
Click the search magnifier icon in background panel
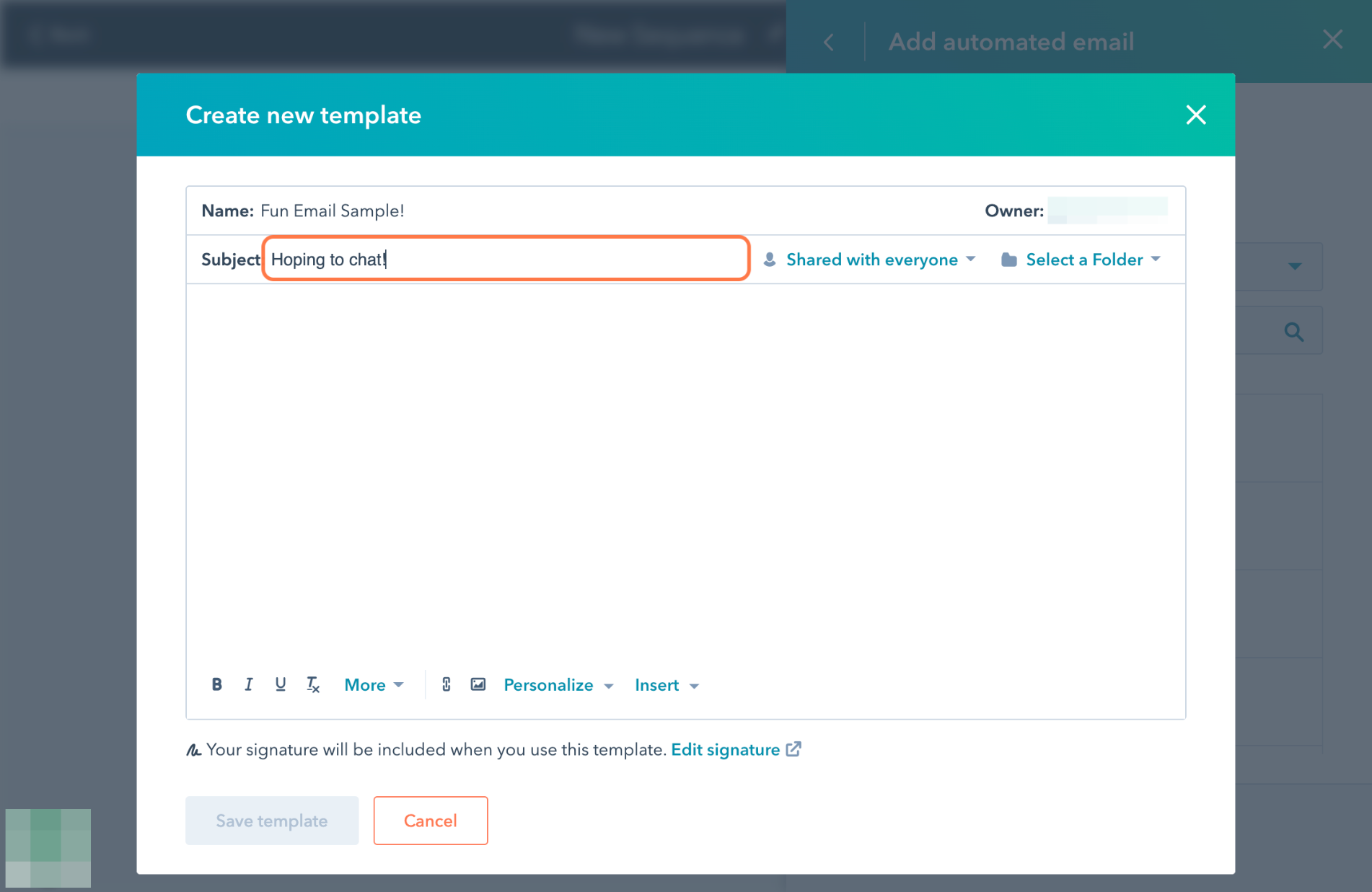pos(1294,332)
